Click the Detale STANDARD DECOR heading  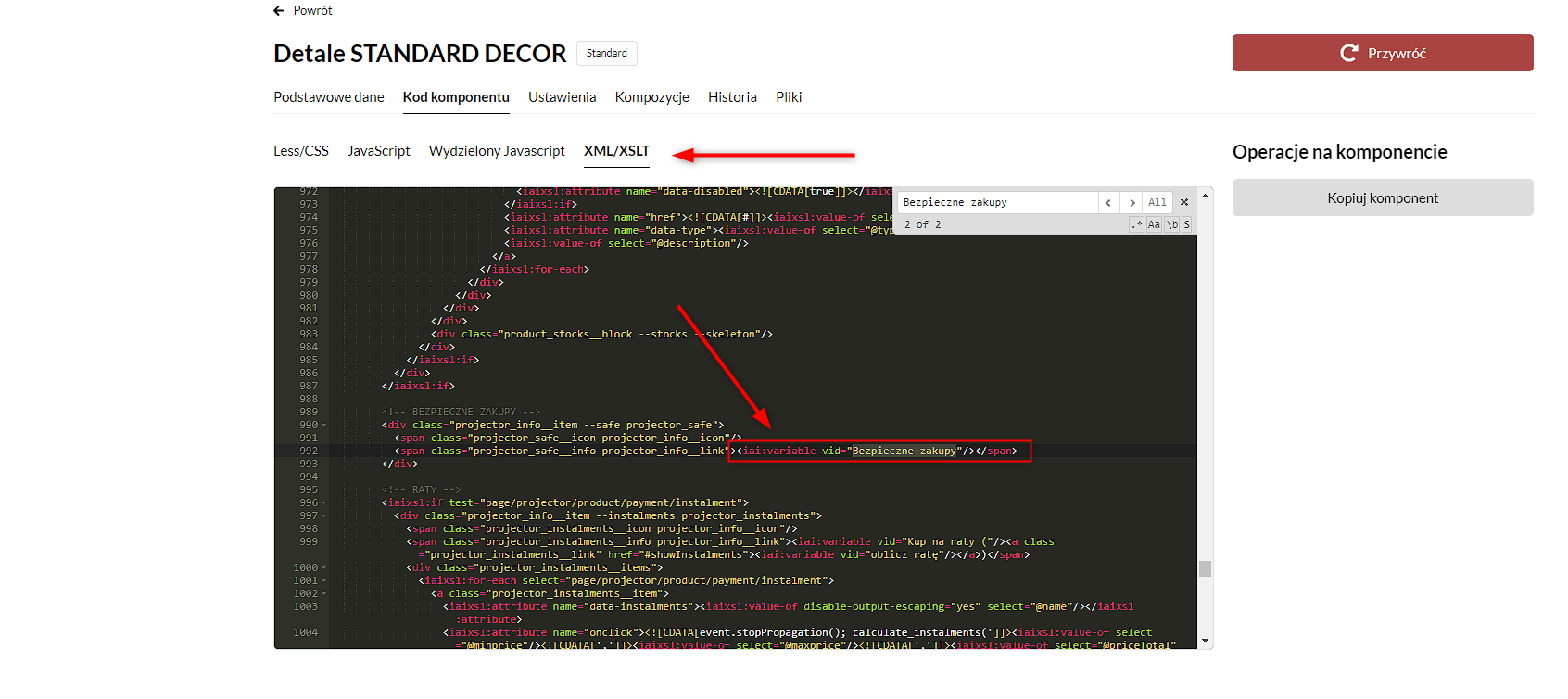coord(420,53)
